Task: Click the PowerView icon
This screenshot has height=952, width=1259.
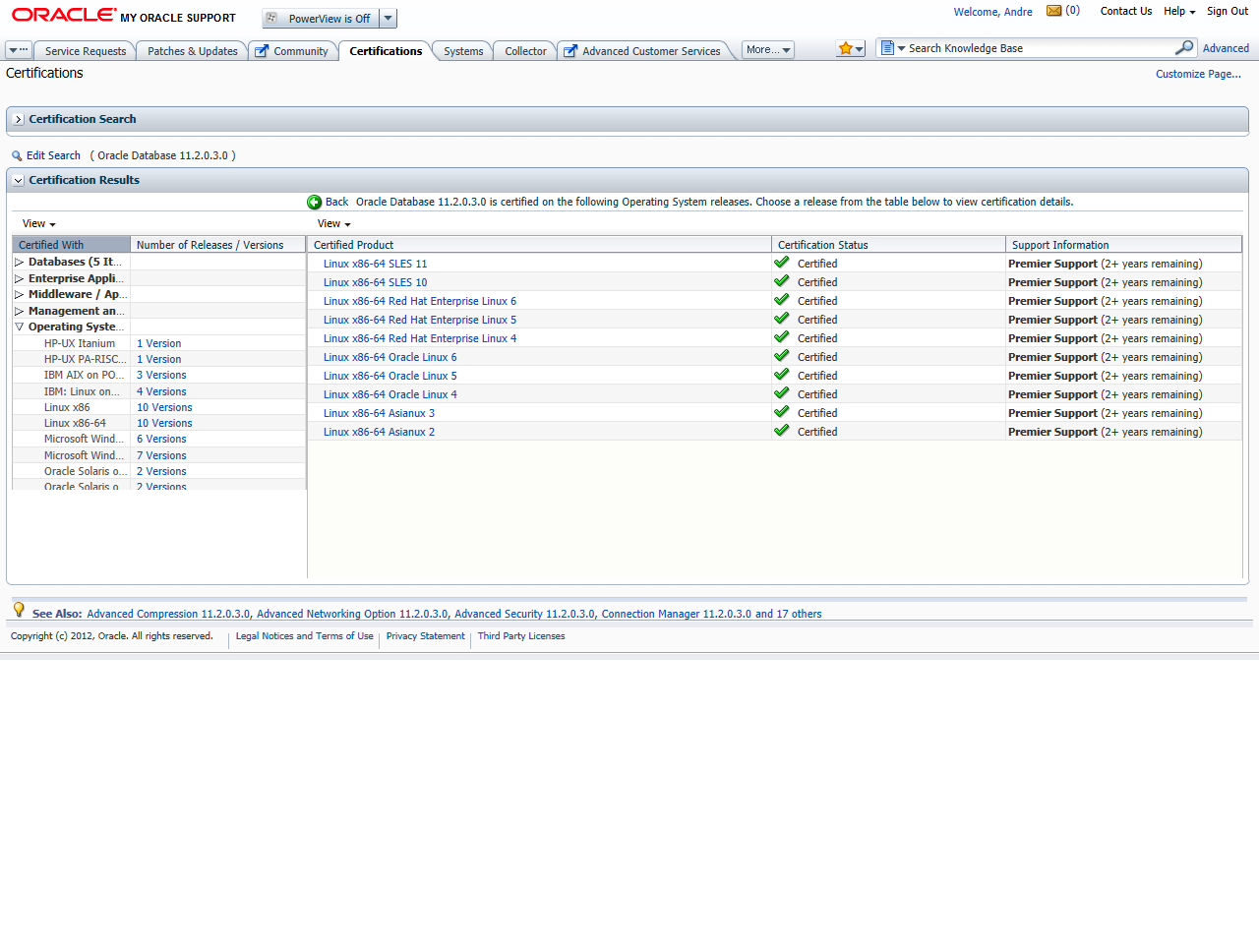Action: [272, 18]
